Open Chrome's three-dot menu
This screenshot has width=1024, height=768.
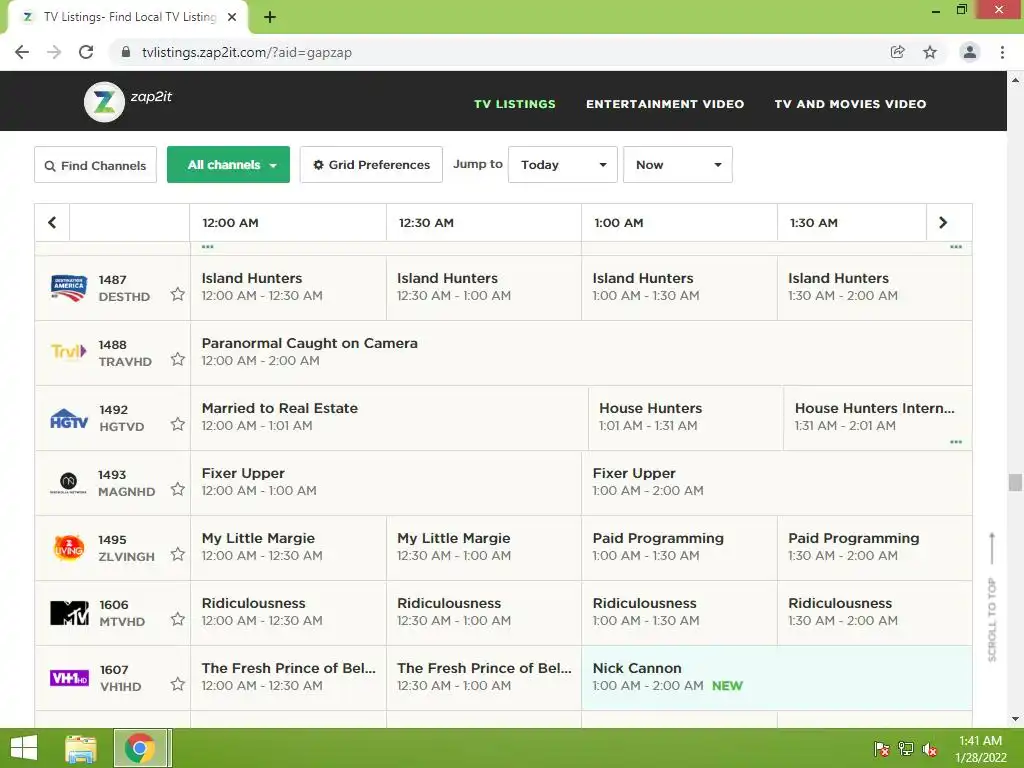click(1002, 52)
